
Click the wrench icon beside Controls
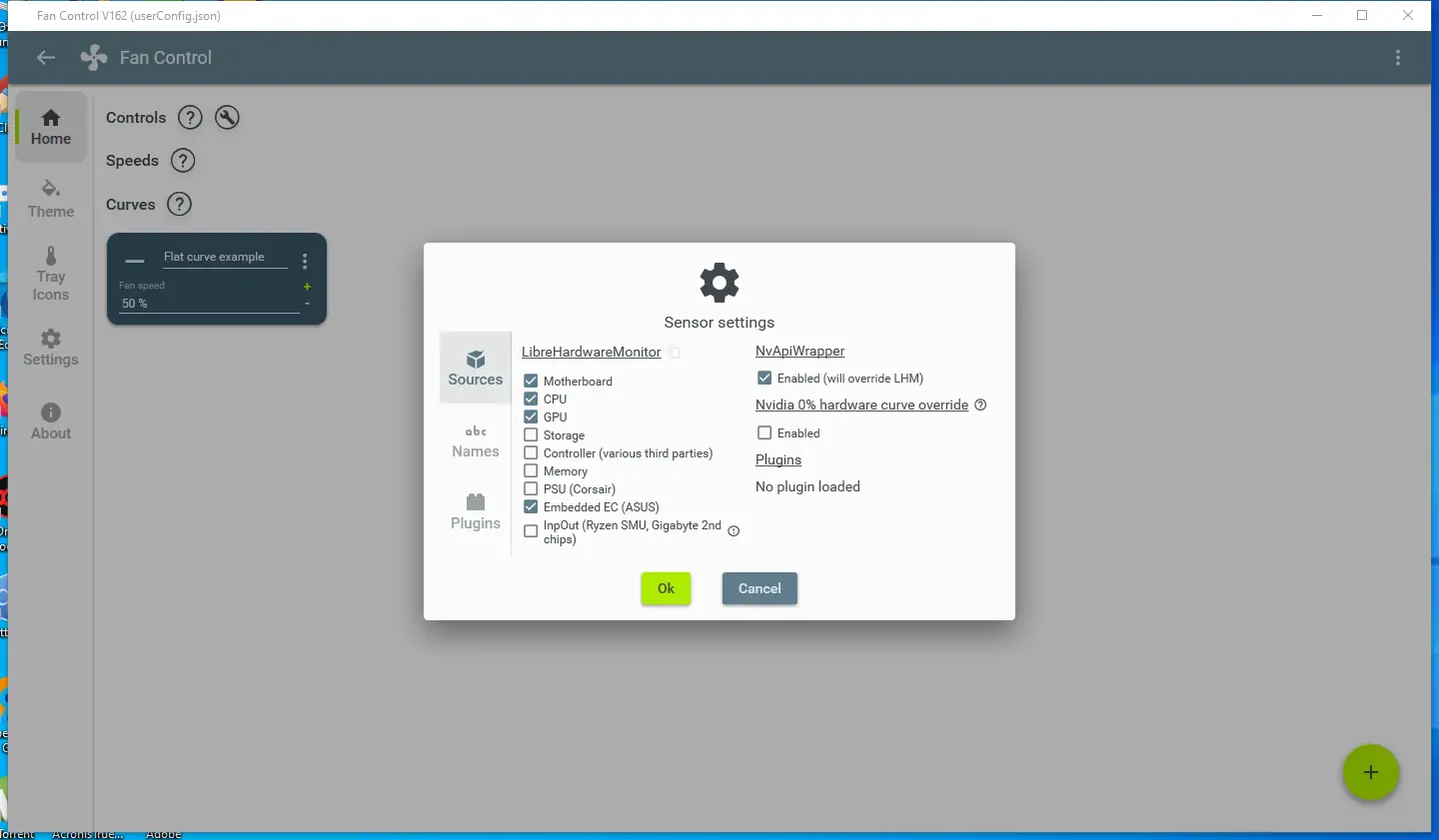228,118
